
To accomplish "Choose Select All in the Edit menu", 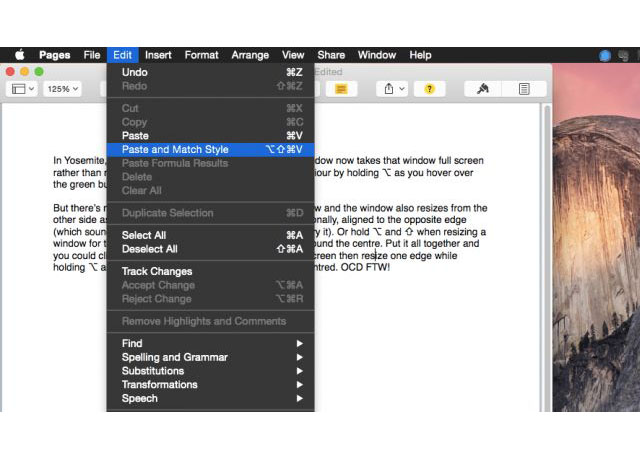I will tap(211, 235).
